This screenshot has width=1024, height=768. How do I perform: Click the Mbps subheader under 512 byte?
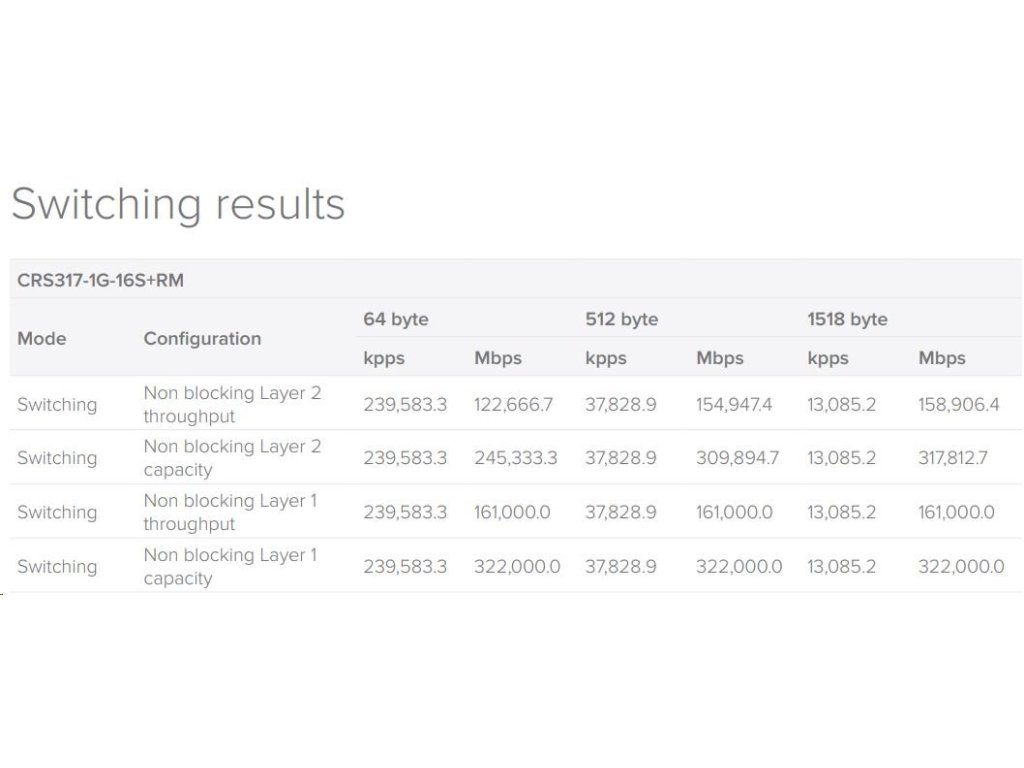pos(720,358)
